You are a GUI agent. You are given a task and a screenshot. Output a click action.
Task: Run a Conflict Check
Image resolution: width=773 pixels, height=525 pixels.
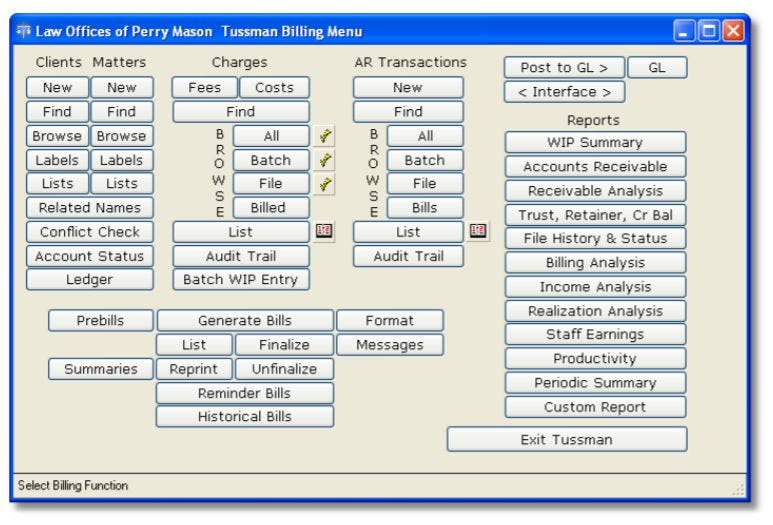click(90, 232)
